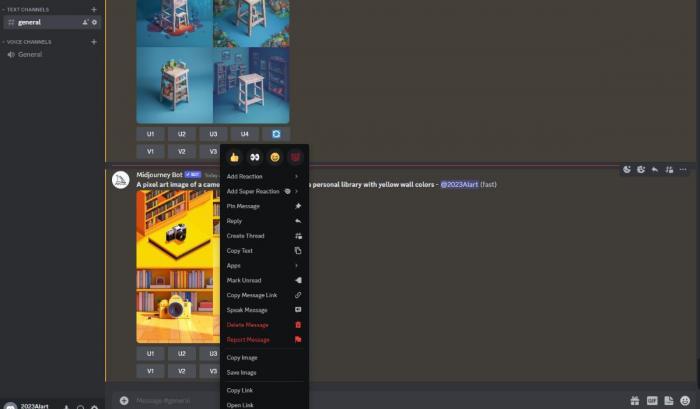Add eyes emoji quick reaction
The height and width of the screenshot is (409, 700).
tap(254, 157)
